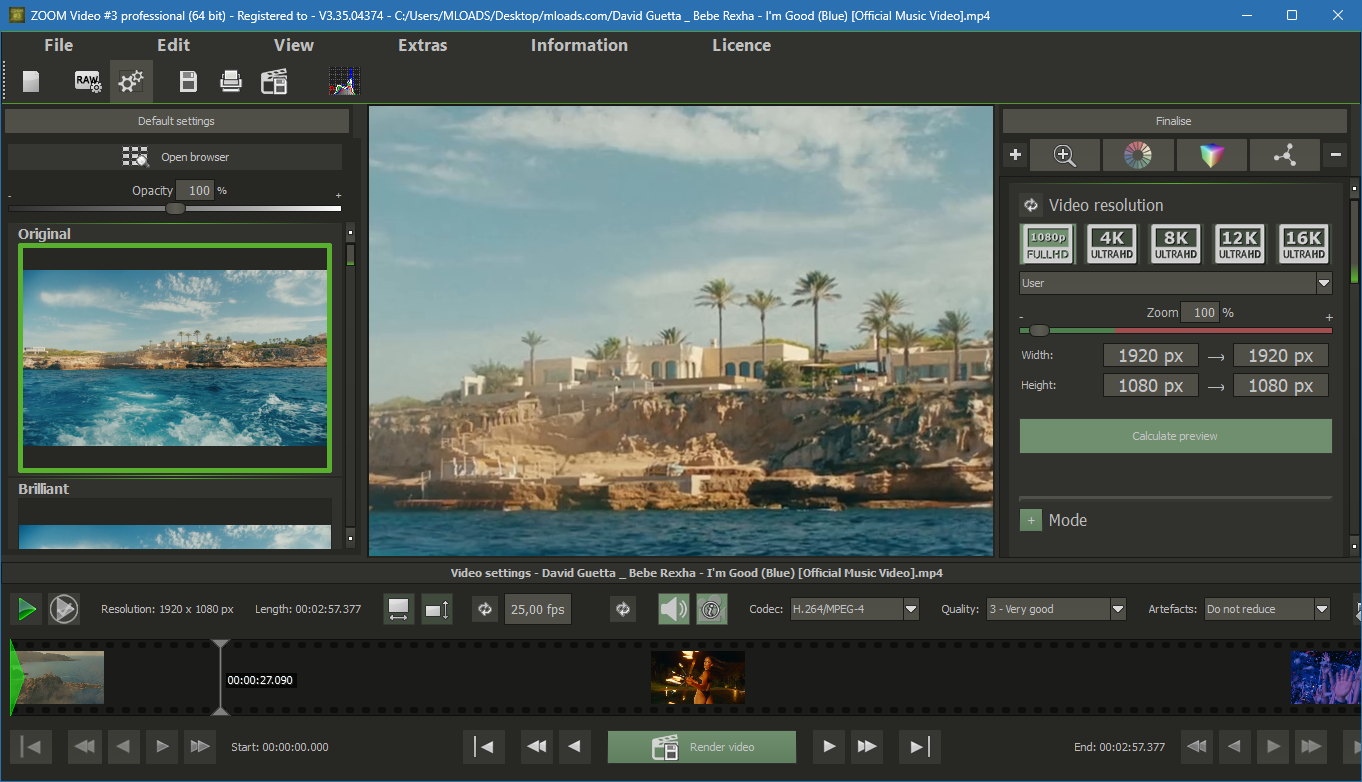This screenshot has width=1362, height=782.
Task: Click the Zoom percentage input field
Action: [1200, 312]
